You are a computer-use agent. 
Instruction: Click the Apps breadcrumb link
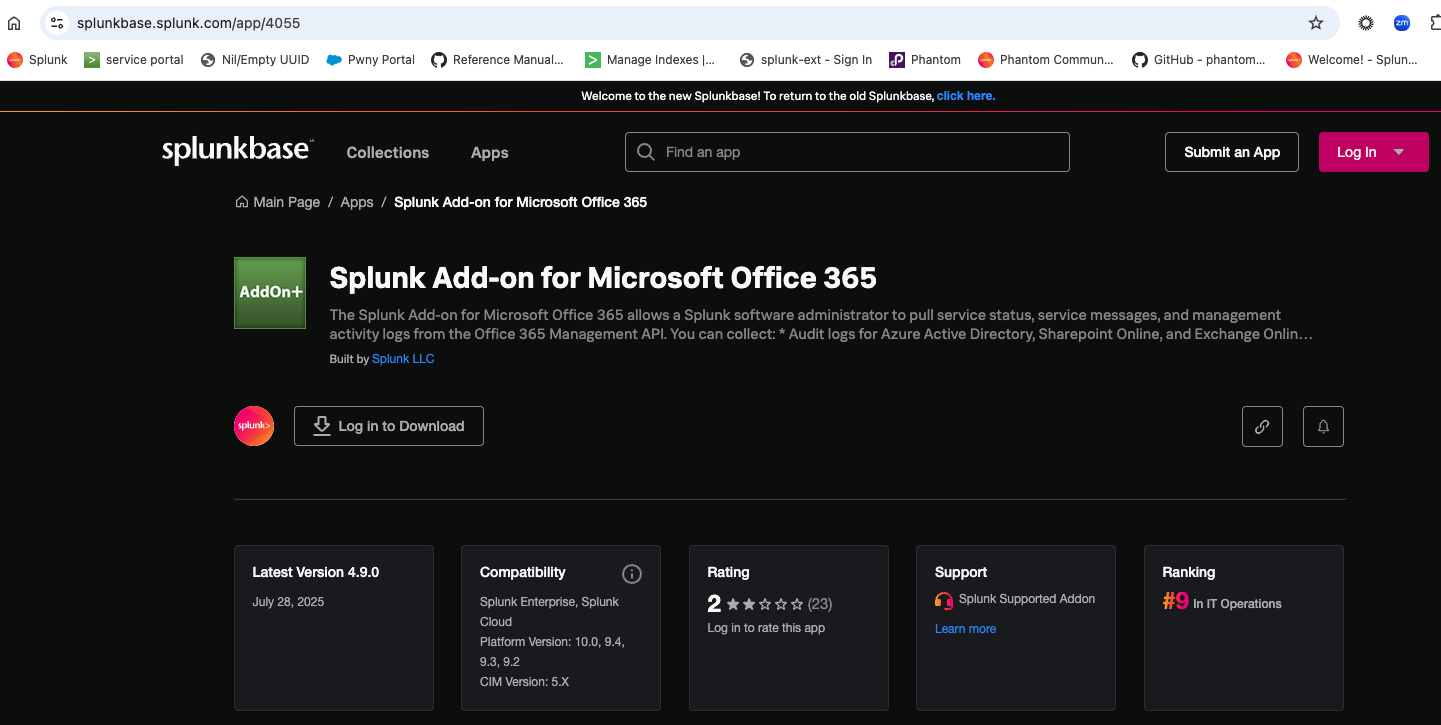pos(357,202)
